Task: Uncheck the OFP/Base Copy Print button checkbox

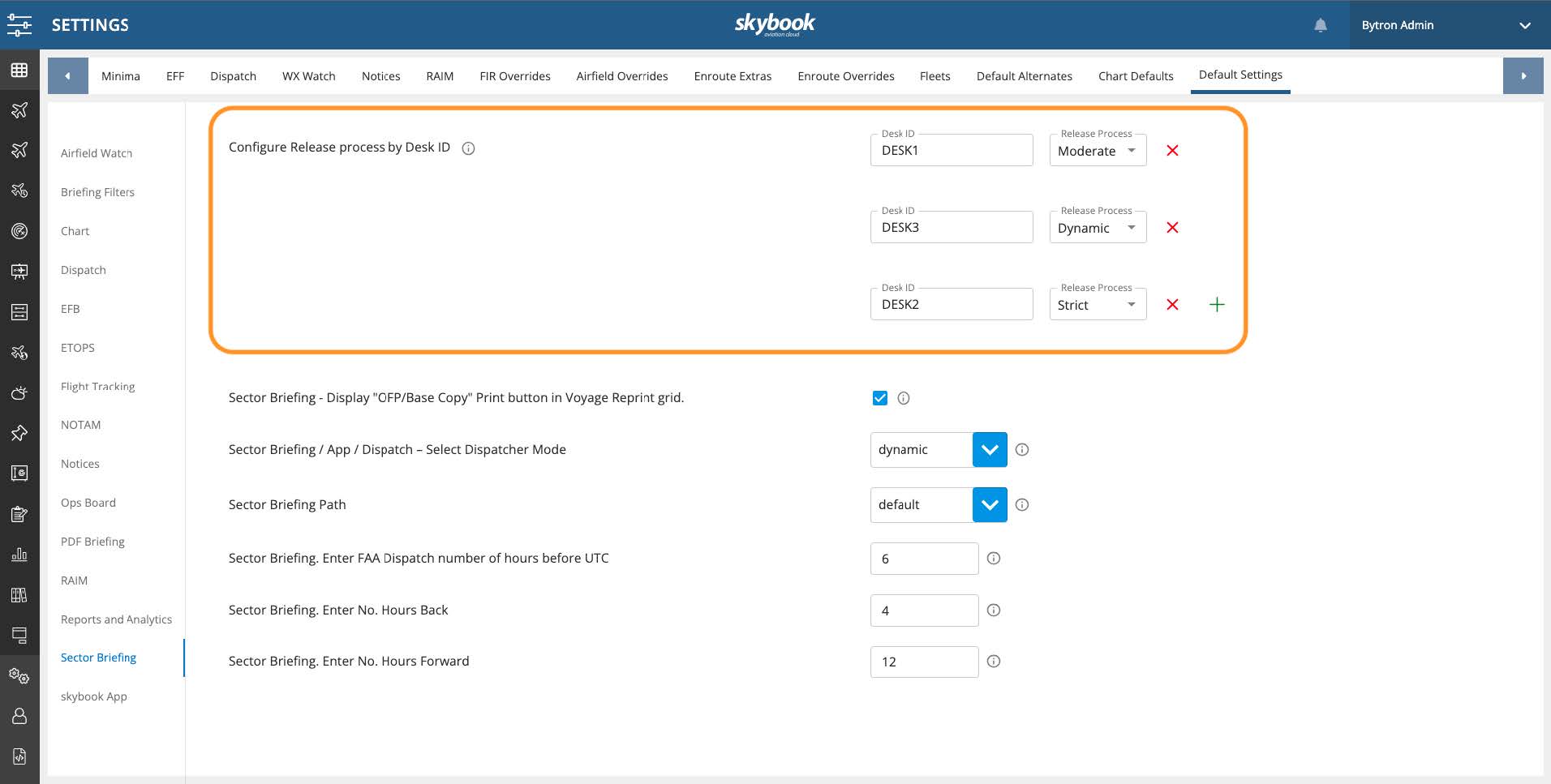Action: (879, 398)
